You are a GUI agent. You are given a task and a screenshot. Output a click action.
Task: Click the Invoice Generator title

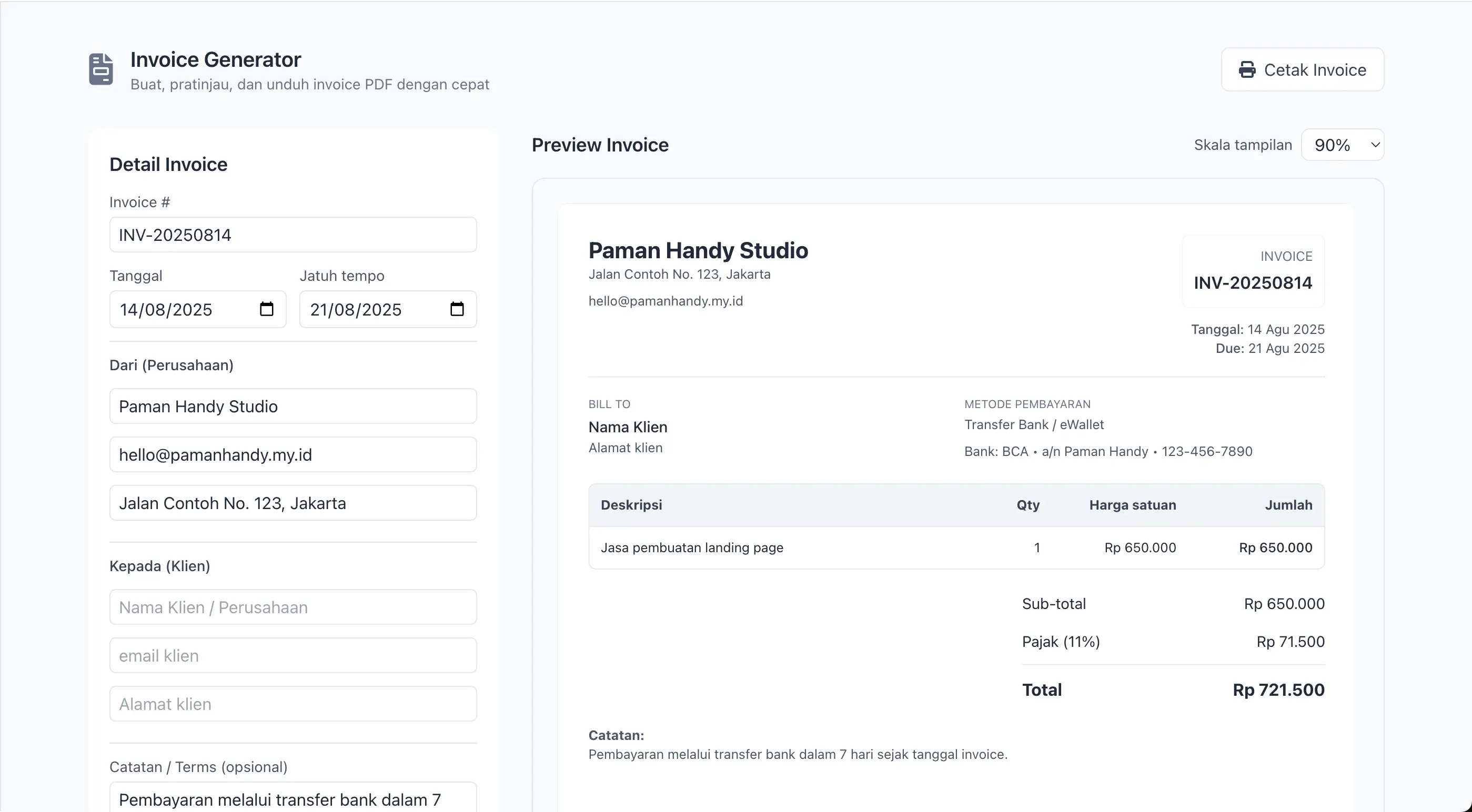[215, 59]
